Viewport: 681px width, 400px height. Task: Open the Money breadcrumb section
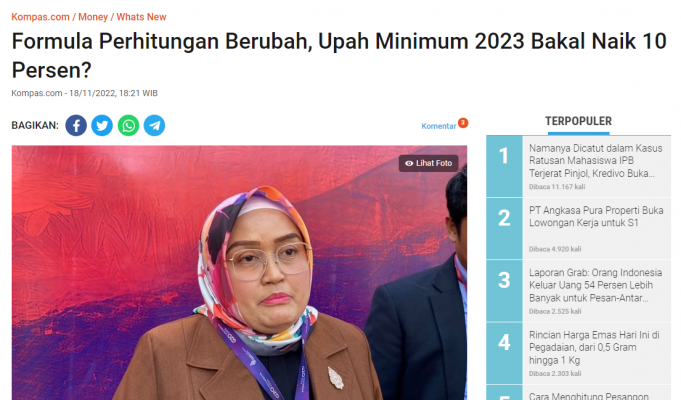(x=93, y=17)
